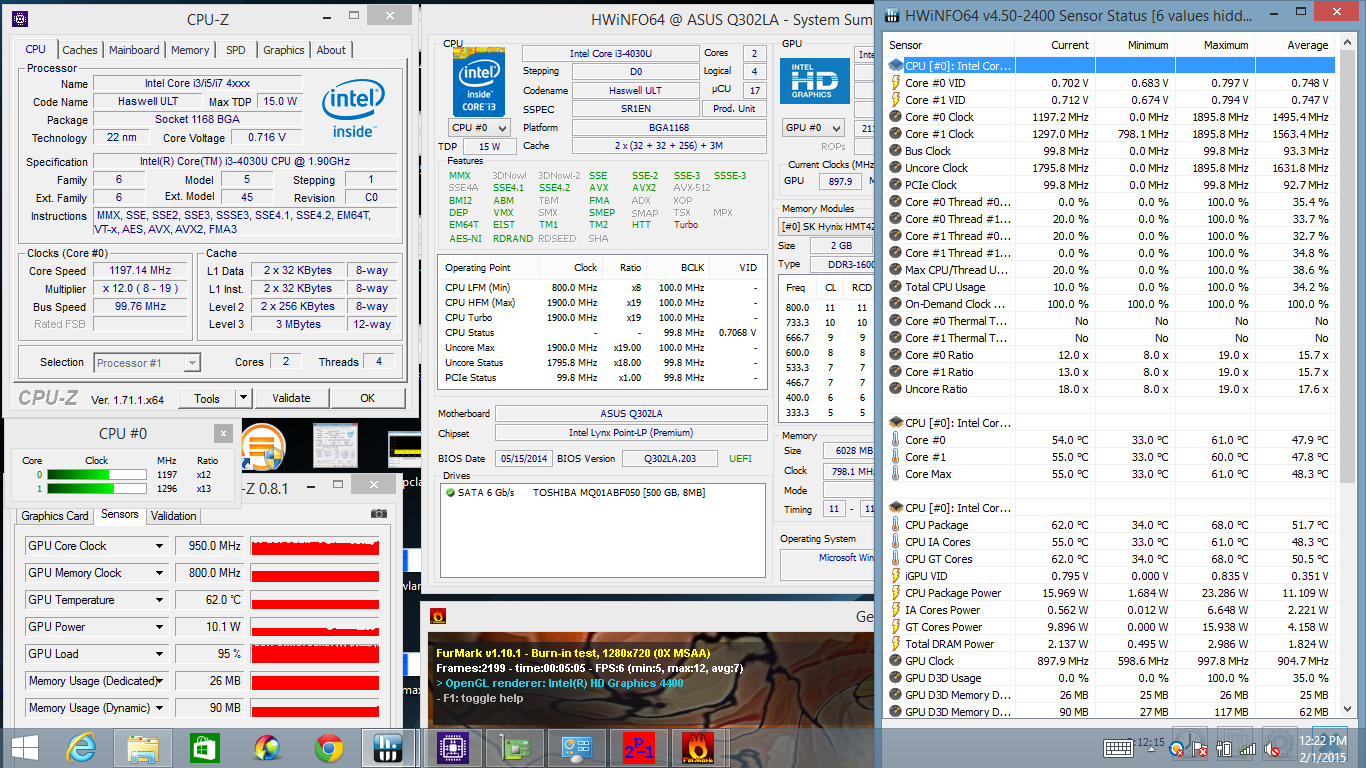
Task: Click the Core 1 clock bar
Action: (95, 488)
